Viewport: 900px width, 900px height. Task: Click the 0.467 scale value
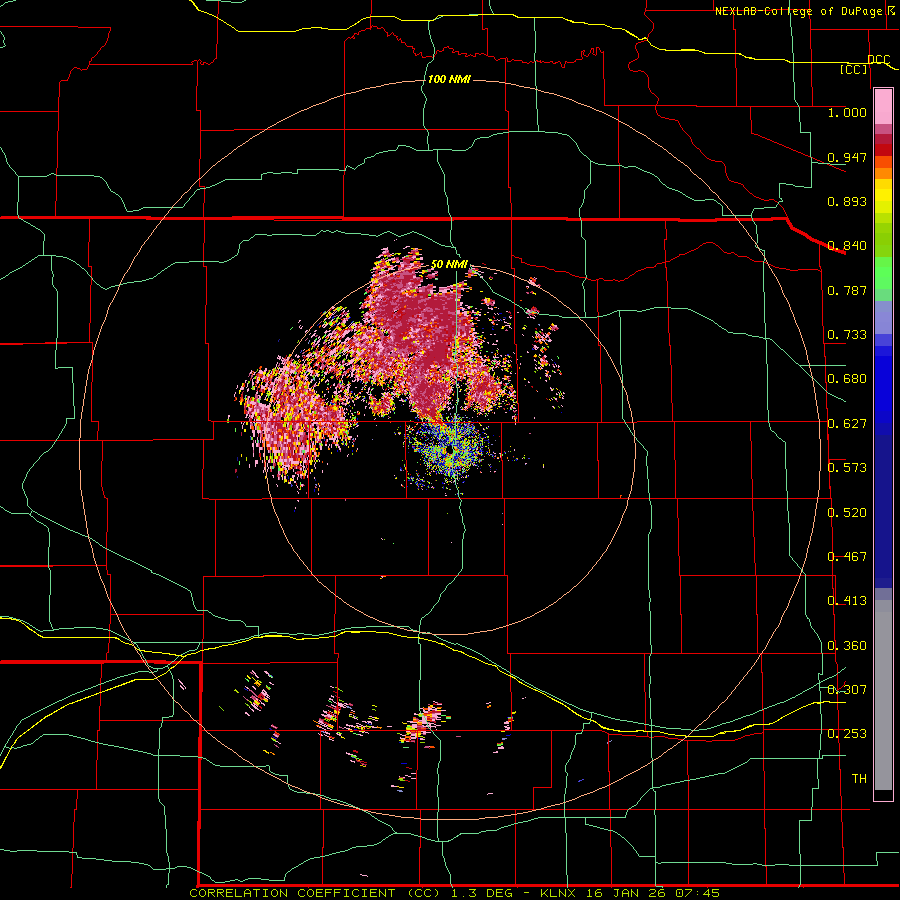847,557
